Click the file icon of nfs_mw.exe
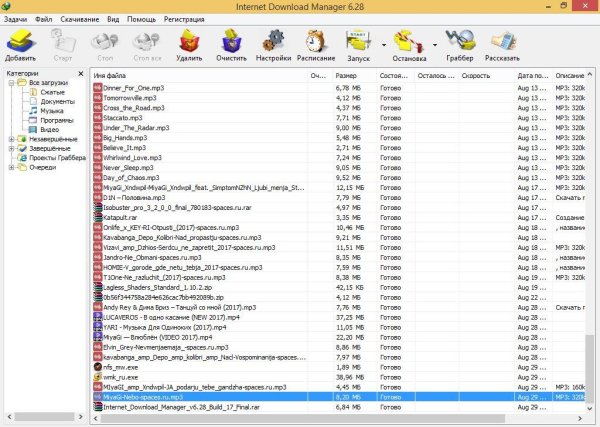 pyautogui.click(x=98, y=367)
